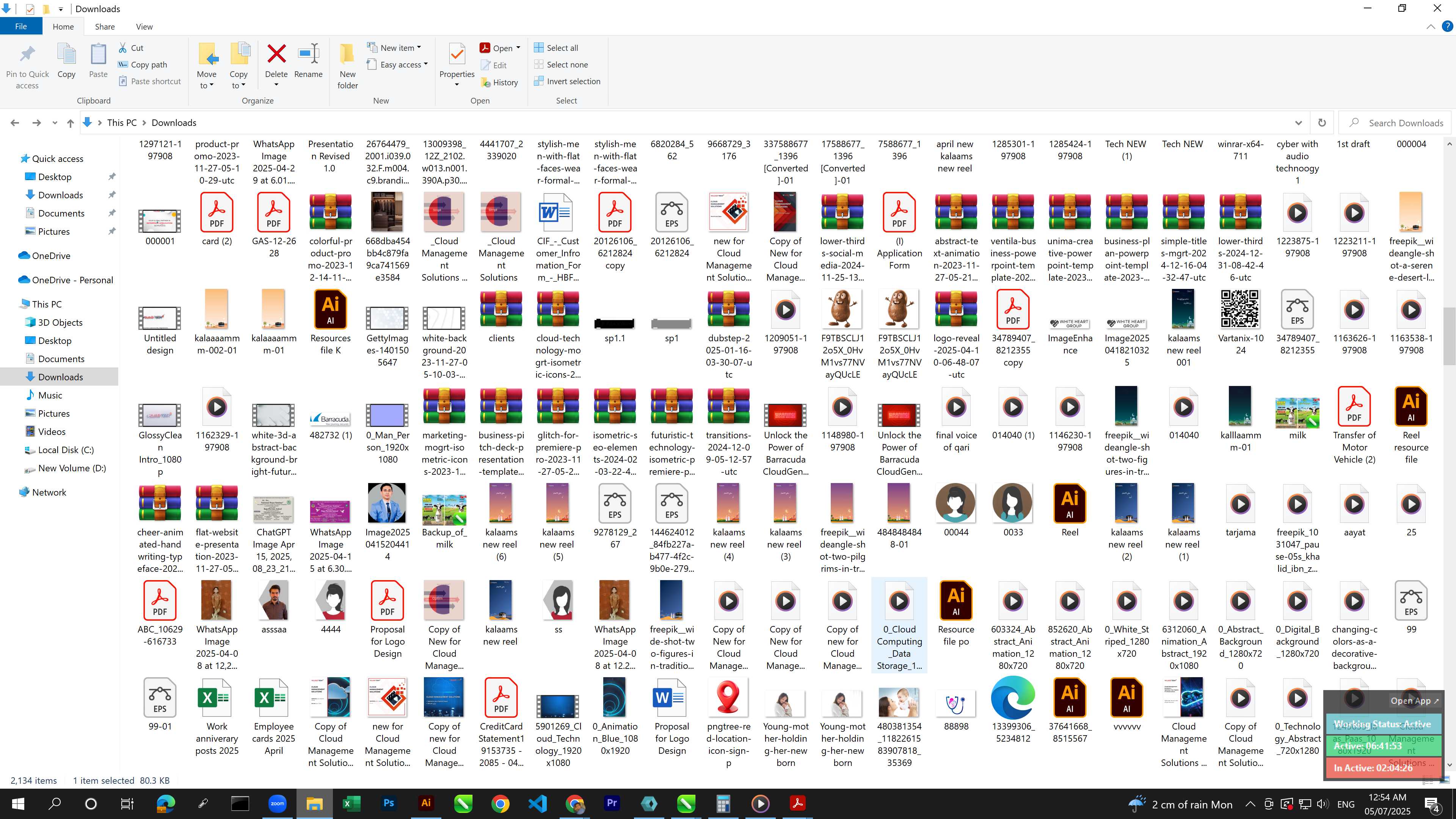Open the Properties icon in ribbon

(x=457, y=54)
